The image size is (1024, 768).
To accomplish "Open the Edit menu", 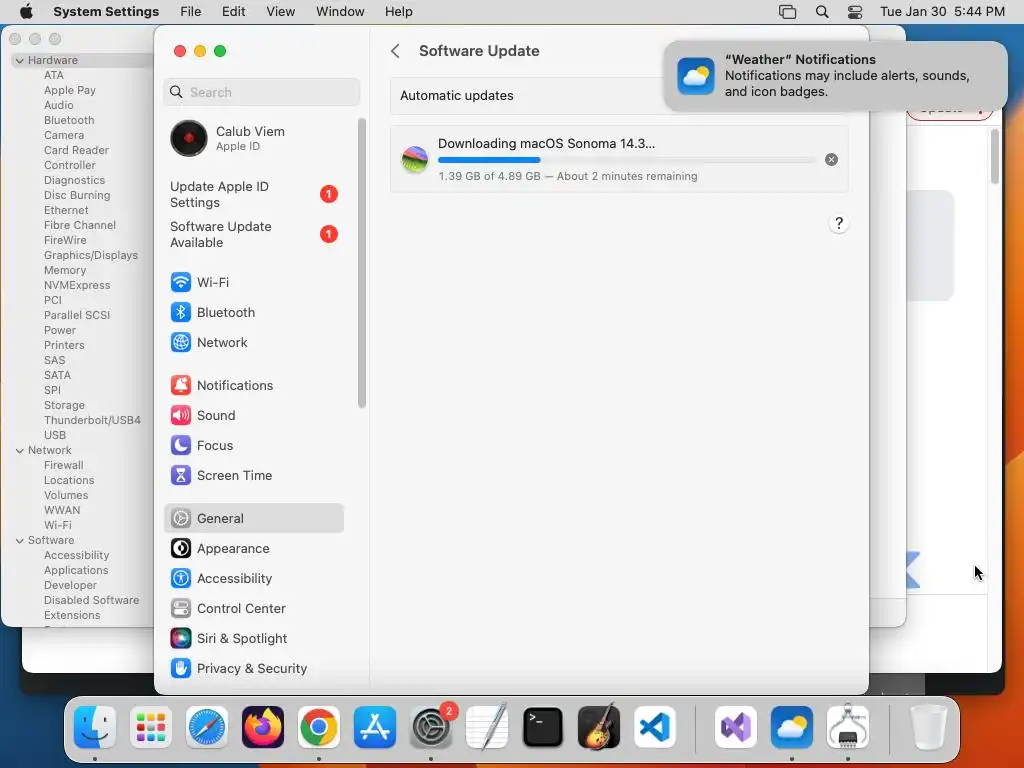I will (x=233, y=12).
